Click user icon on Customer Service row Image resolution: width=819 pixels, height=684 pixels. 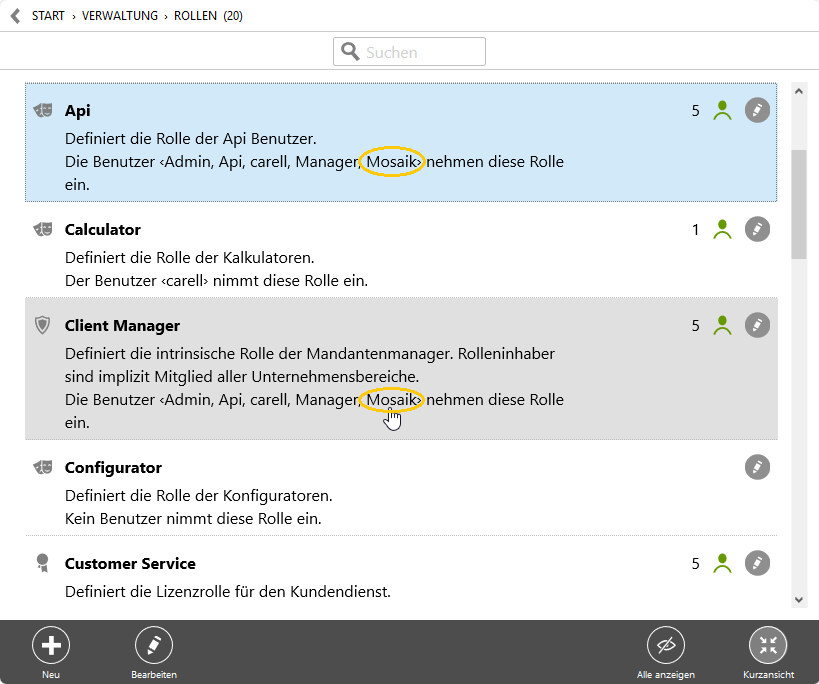point(723,563)
